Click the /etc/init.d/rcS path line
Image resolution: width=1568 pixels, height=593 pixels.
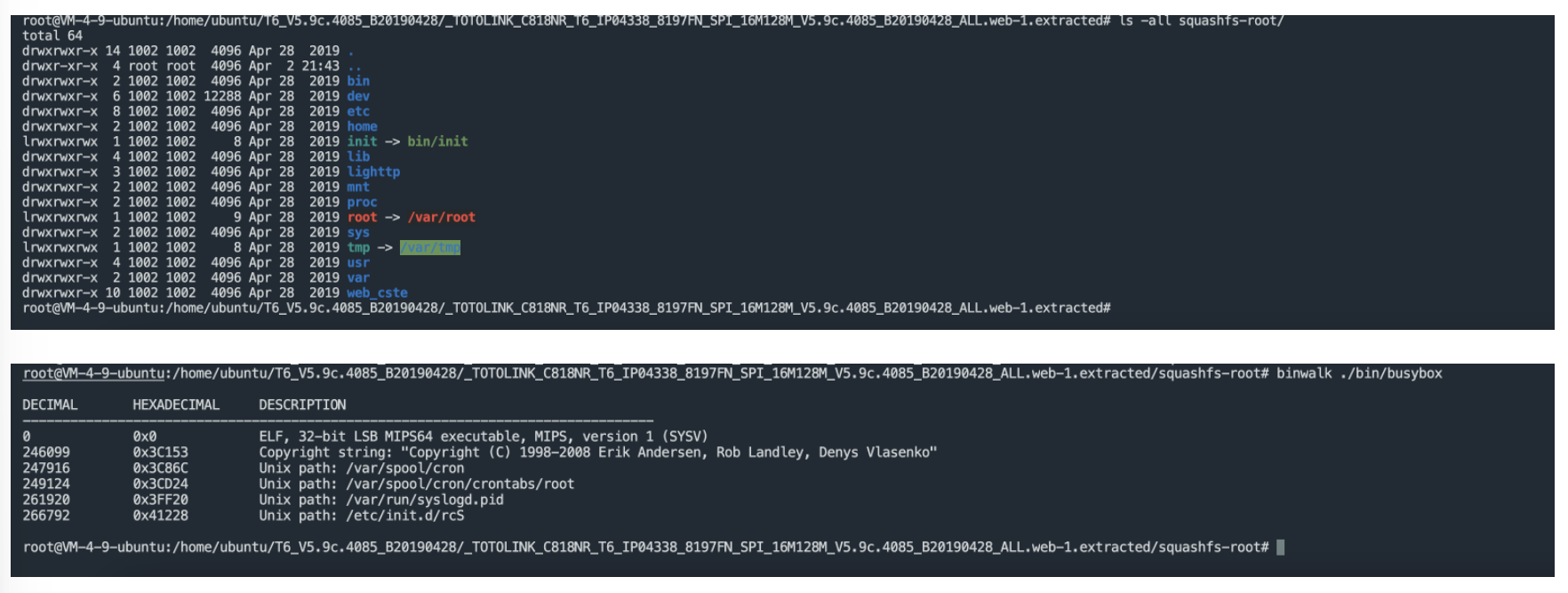pyautogui.click(x=362, y=516)
